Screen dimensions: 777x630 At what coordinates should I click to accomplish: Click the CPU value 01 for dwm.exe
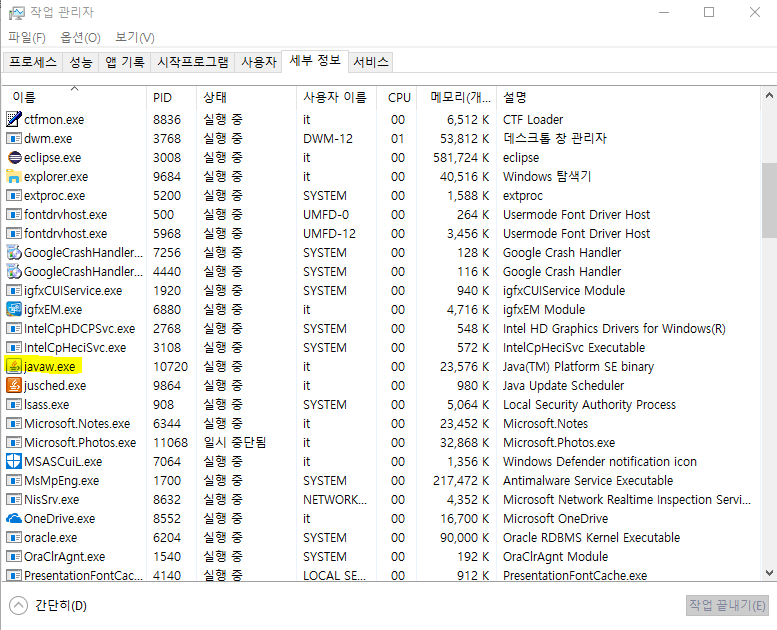pos(397,138)
